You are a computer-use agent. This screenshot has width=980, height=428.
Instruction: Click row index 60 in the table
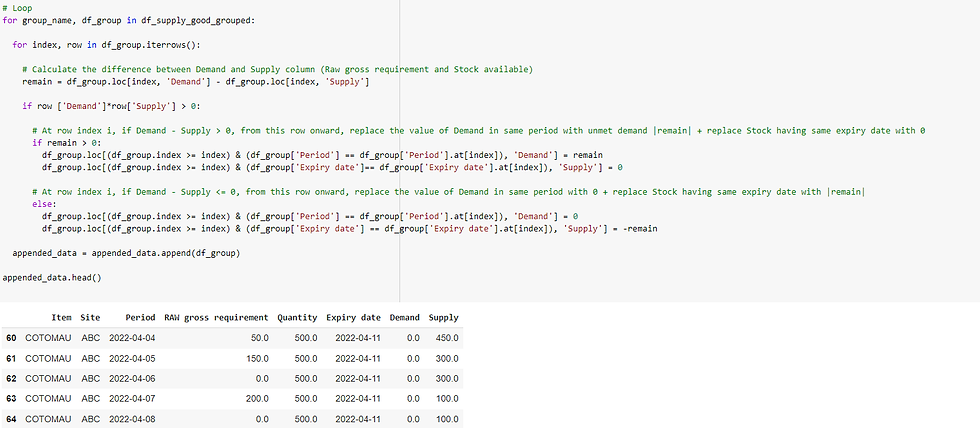pyautogui.click(x=11, y=338)
